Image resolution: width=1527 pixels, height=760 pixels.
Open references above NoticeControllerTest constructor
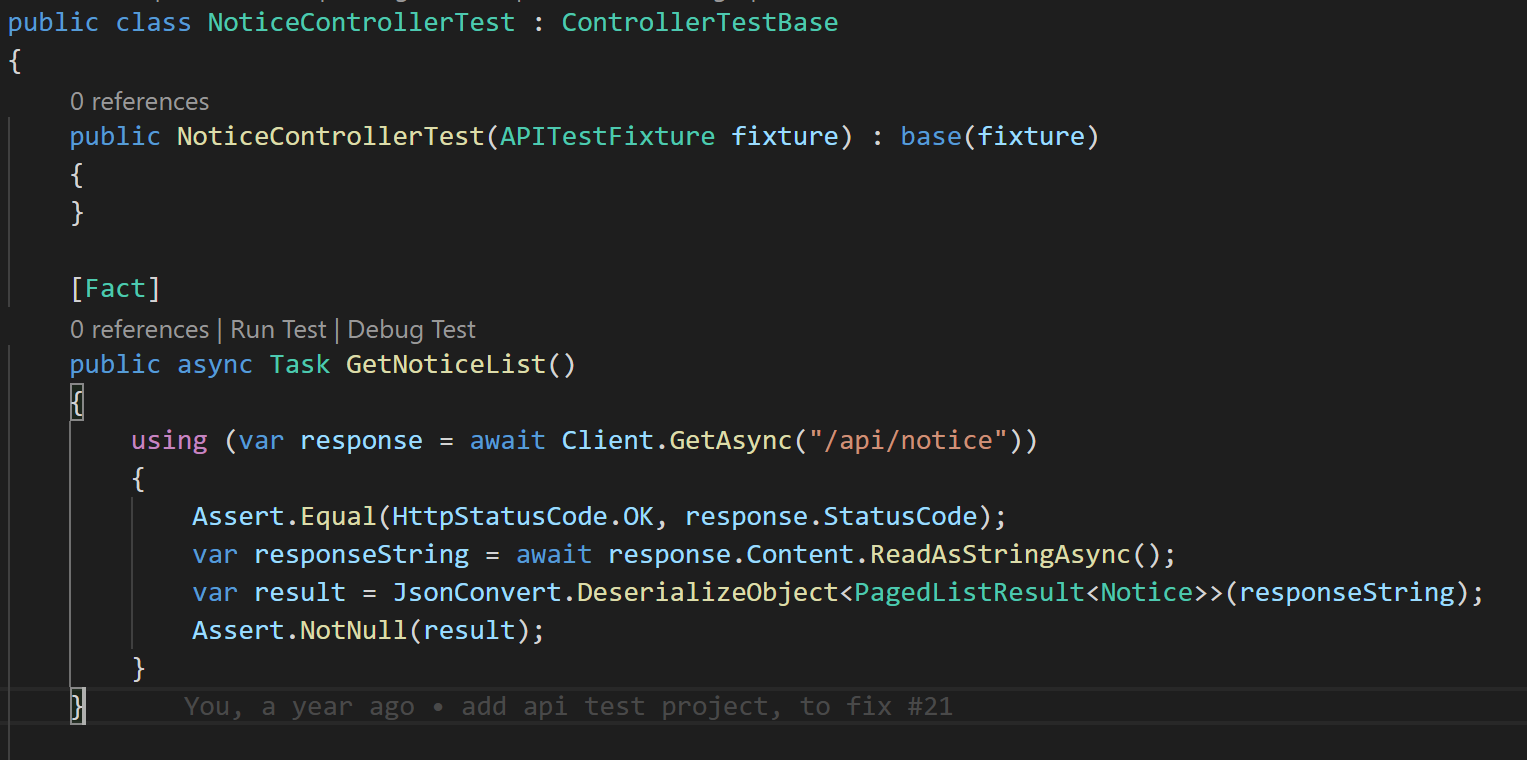point(139,101)
